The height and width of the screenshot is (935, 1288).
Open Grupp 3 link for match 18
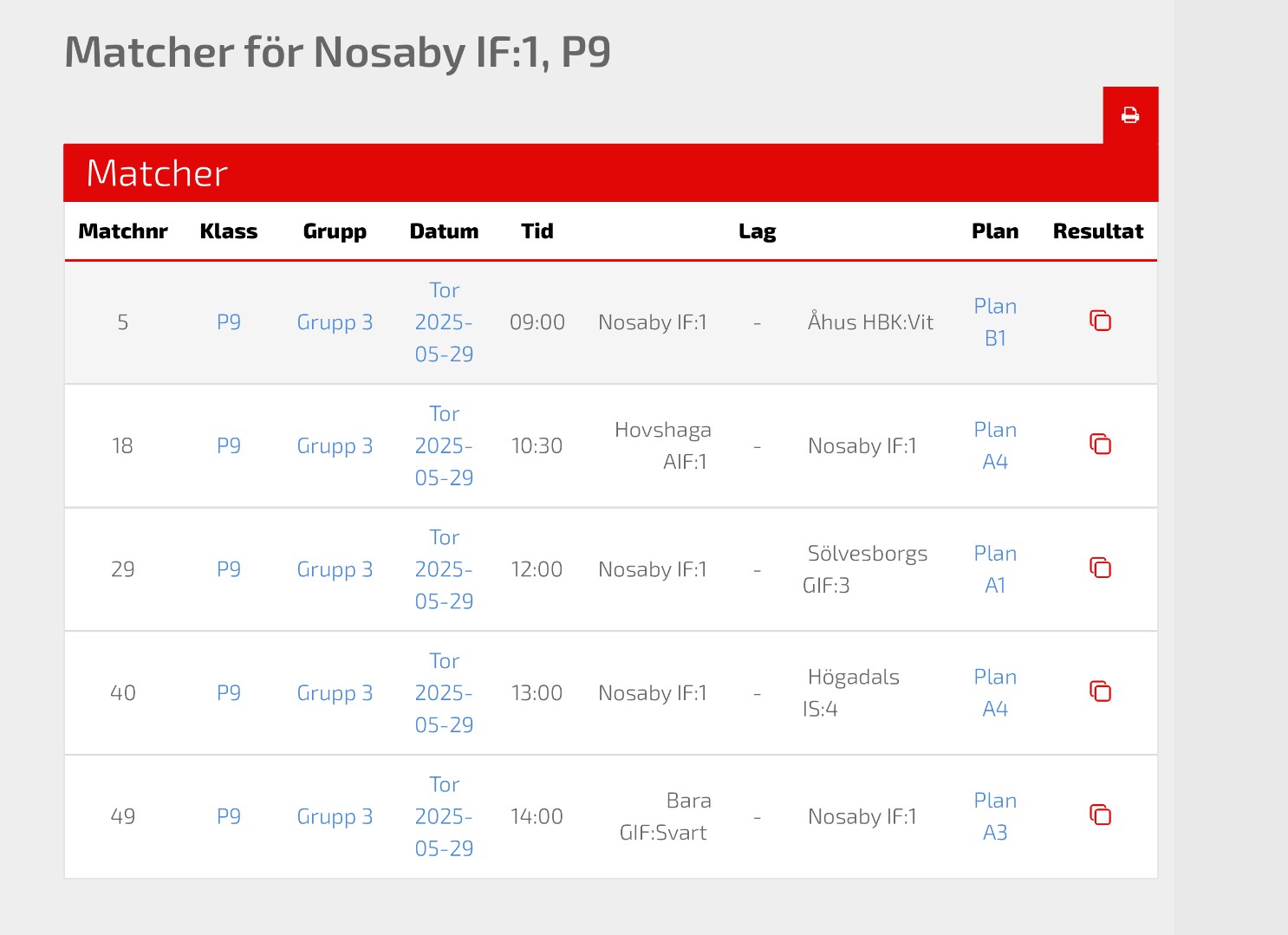335,446
